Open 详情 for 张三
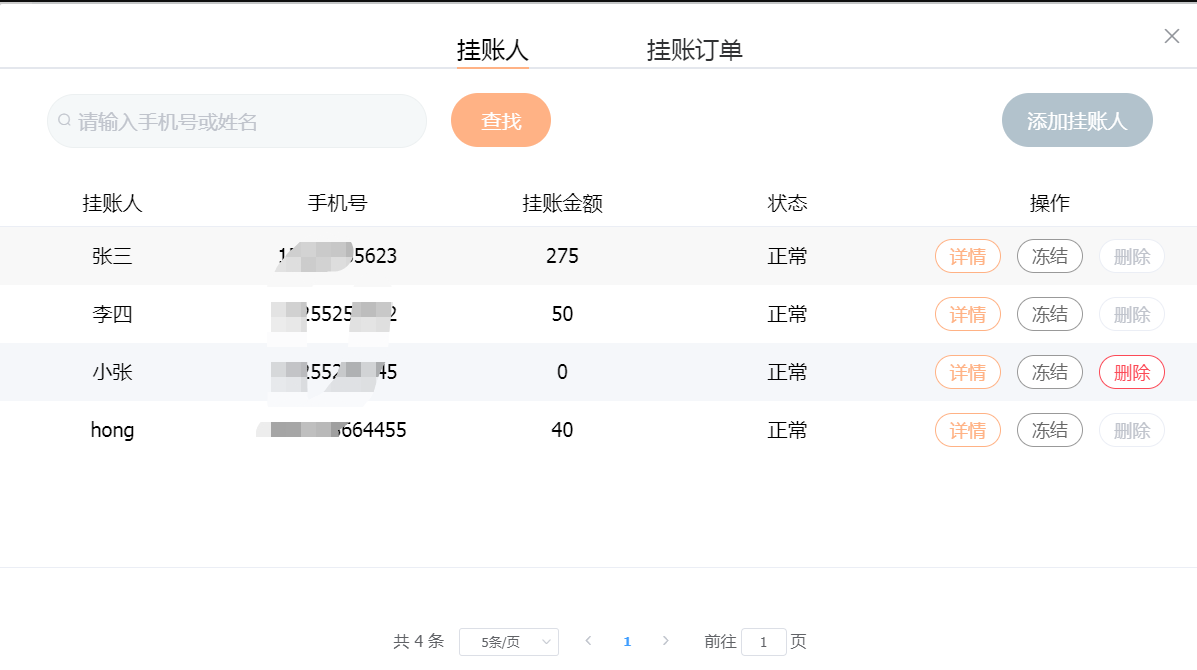Image resolution: width=1197 pixels, height=670 pixels. [967, 257]
